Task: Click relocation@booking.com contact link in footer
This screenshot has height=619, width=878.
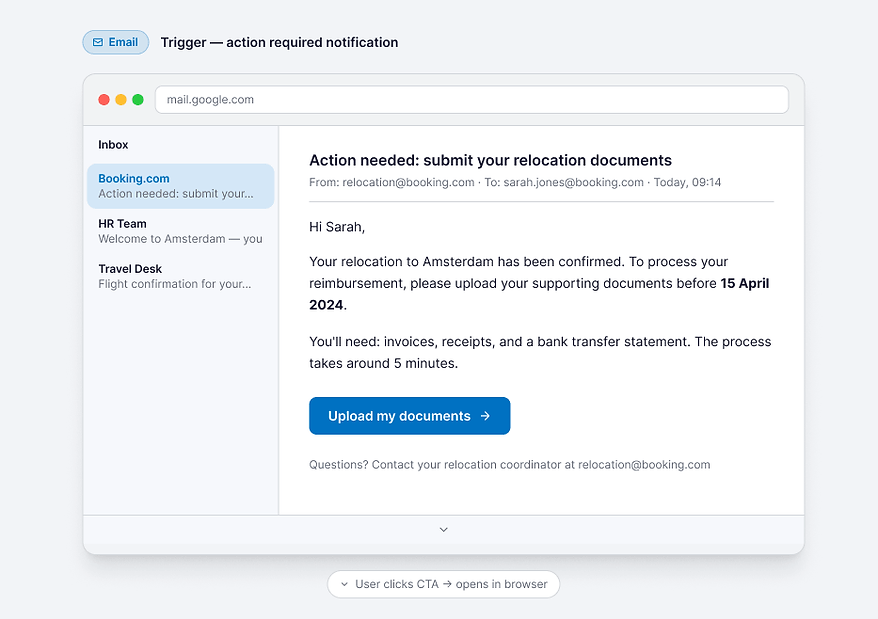Action: [x=644, y=464]
